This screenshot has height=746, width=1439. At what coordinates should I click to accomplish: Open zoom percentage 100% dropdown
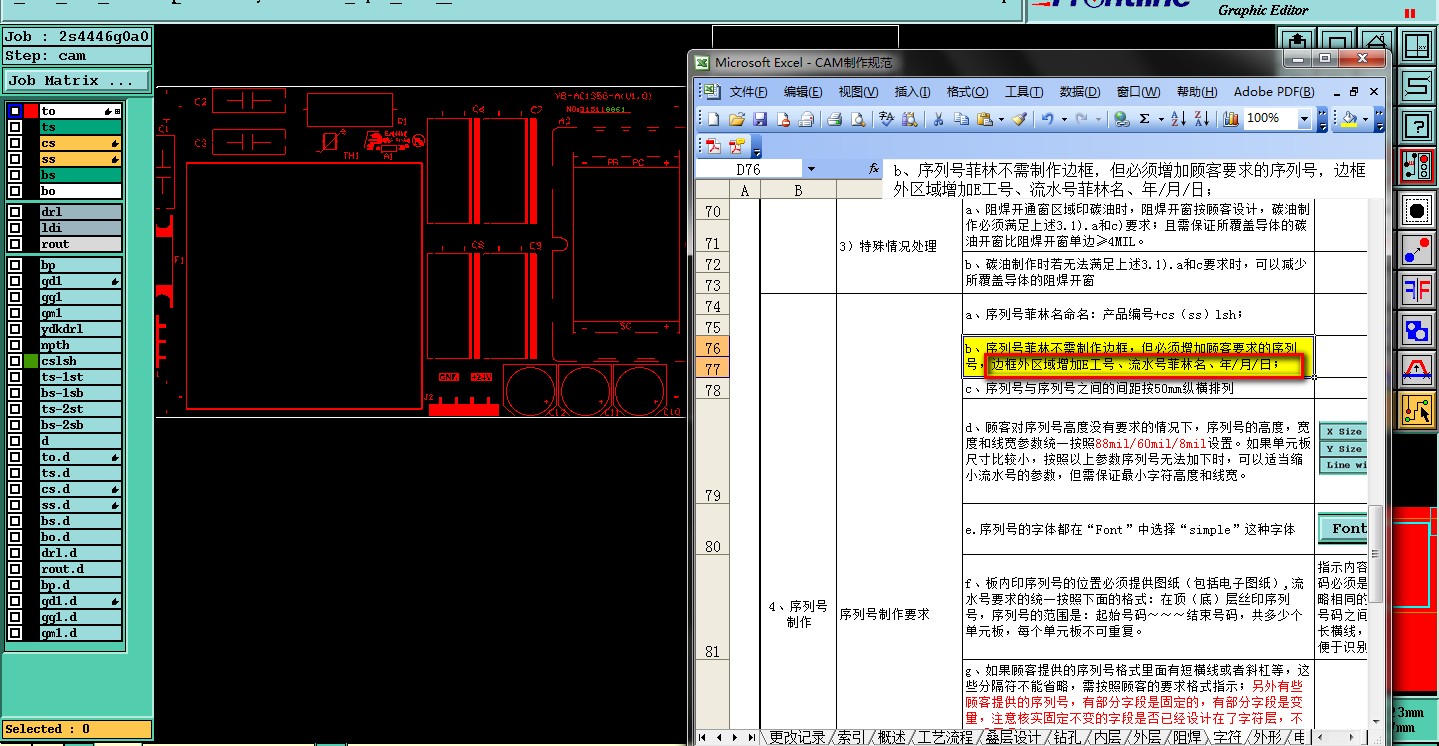(x=1304, y=119)
